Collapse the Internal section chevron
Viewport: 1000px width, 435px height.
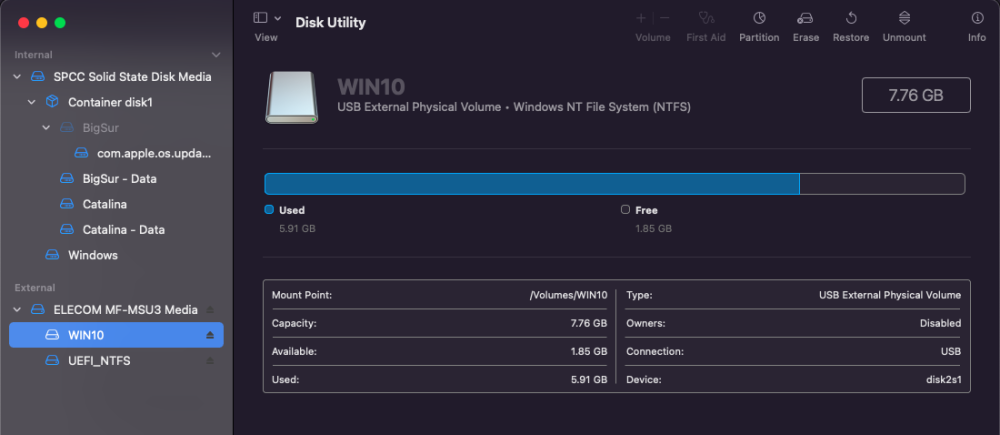click(x=216, y=55)
